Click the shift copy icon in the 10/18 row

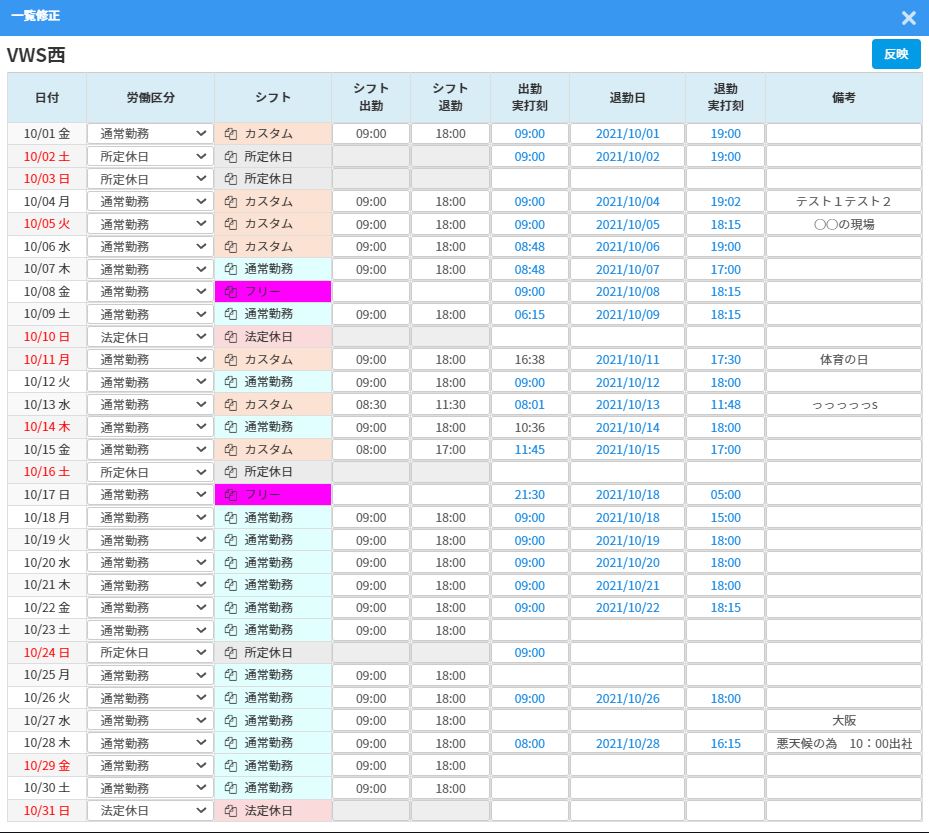(231, 517)
